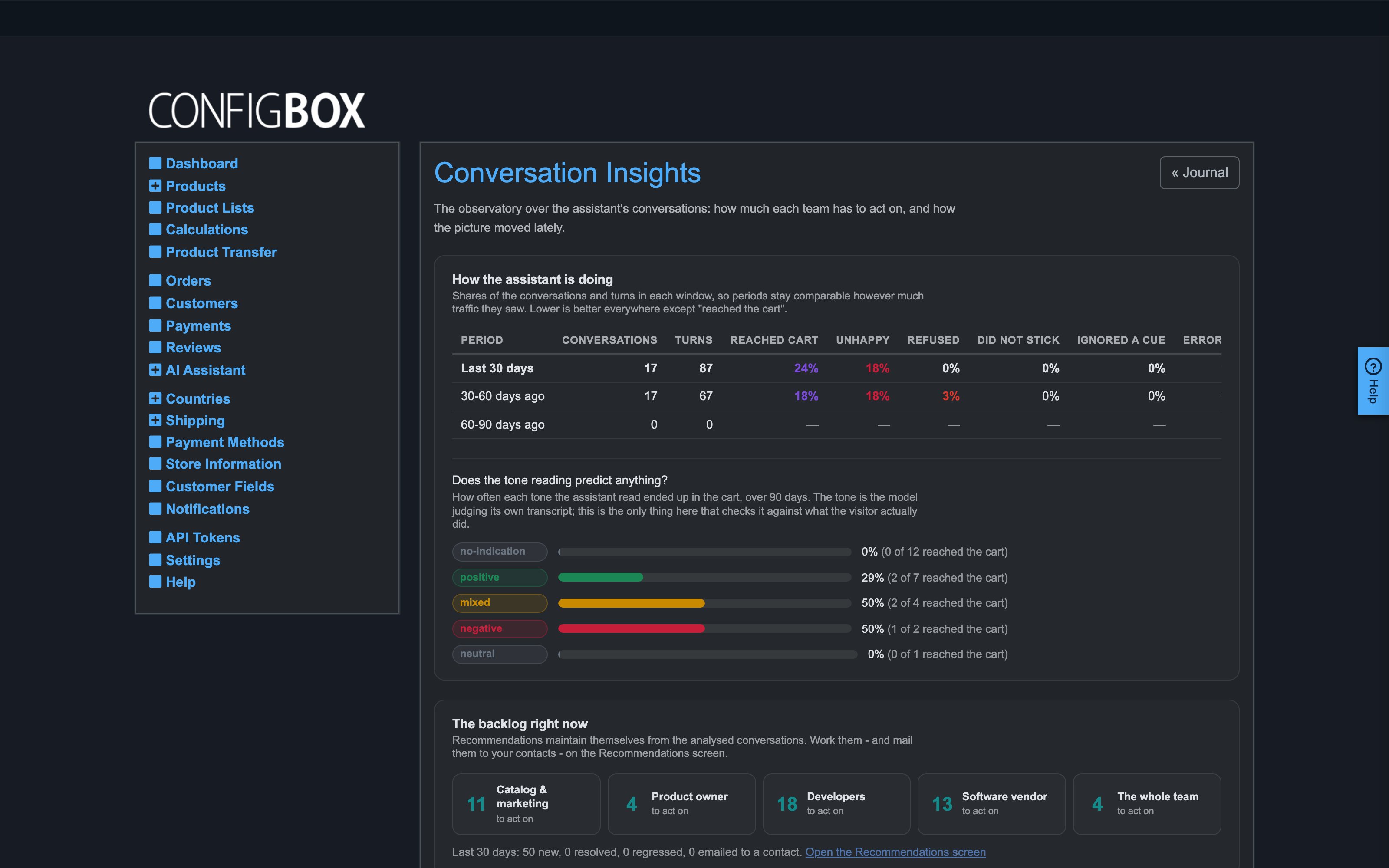Open the Recommendations screen link
Image resolution: width=1389 pixels, height=868 pixels.
[895, 852]
